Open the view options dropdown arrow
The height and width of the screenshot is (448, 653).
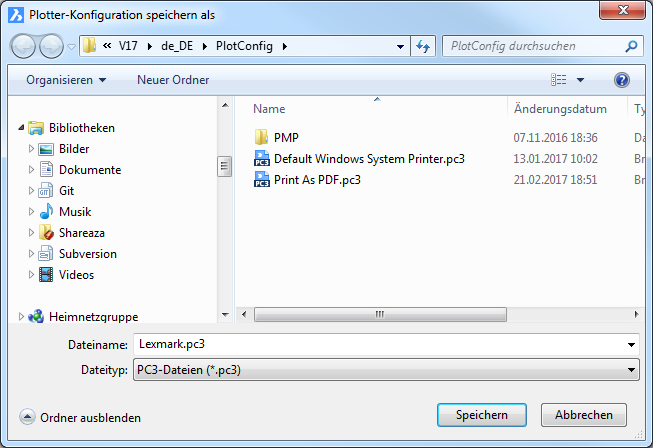click(580, 80)
